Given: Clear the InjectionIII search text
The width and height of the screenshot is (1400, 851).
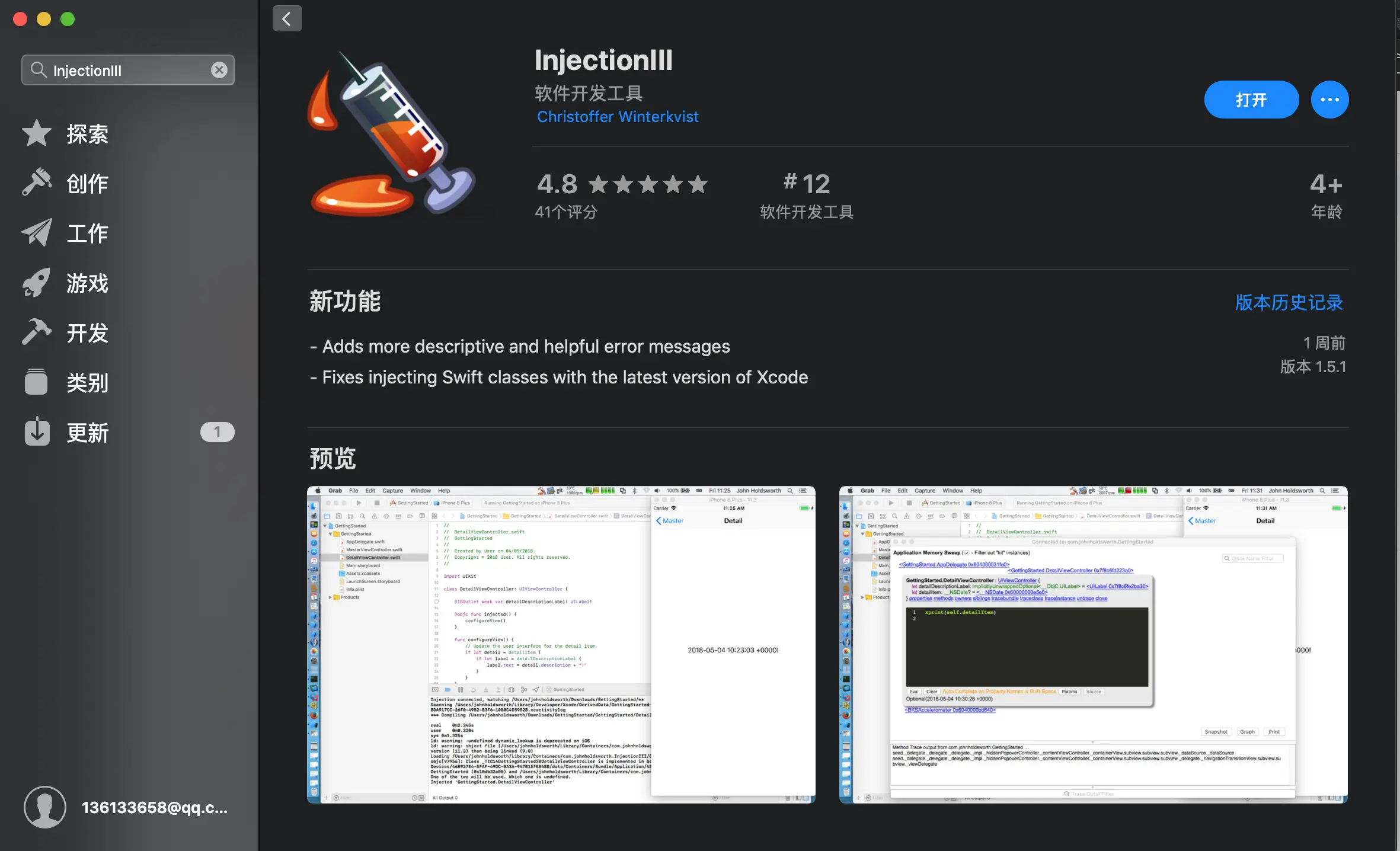Looking at the screenshot, I should point(219,70).
